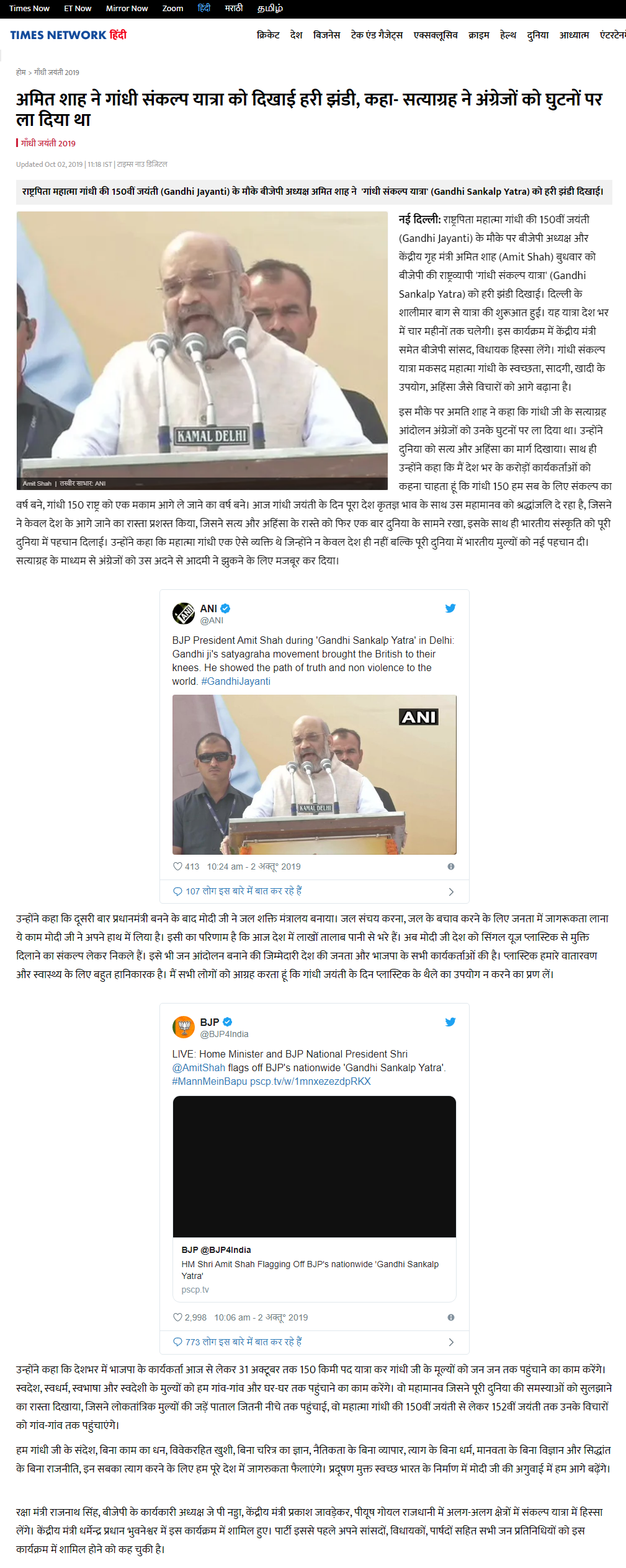Screen dimensions: 626x1568
Task: Click the Times Network हिंदी logo
Action: pyautogui.click(x=68, y=35)
